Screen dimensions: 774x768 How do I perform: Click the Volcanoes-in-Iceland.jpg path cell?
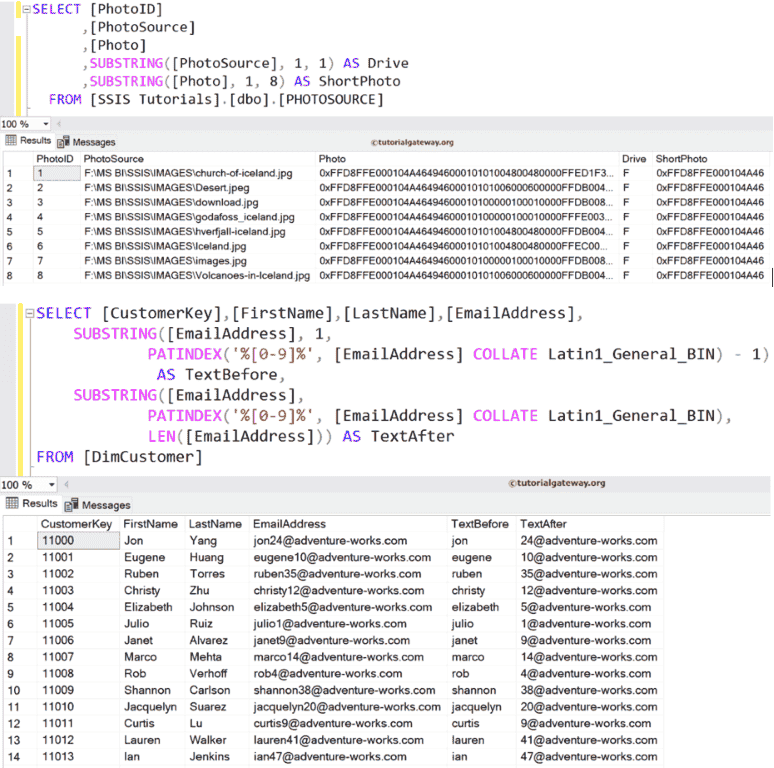pyautogui.click(x=197, y=275)
